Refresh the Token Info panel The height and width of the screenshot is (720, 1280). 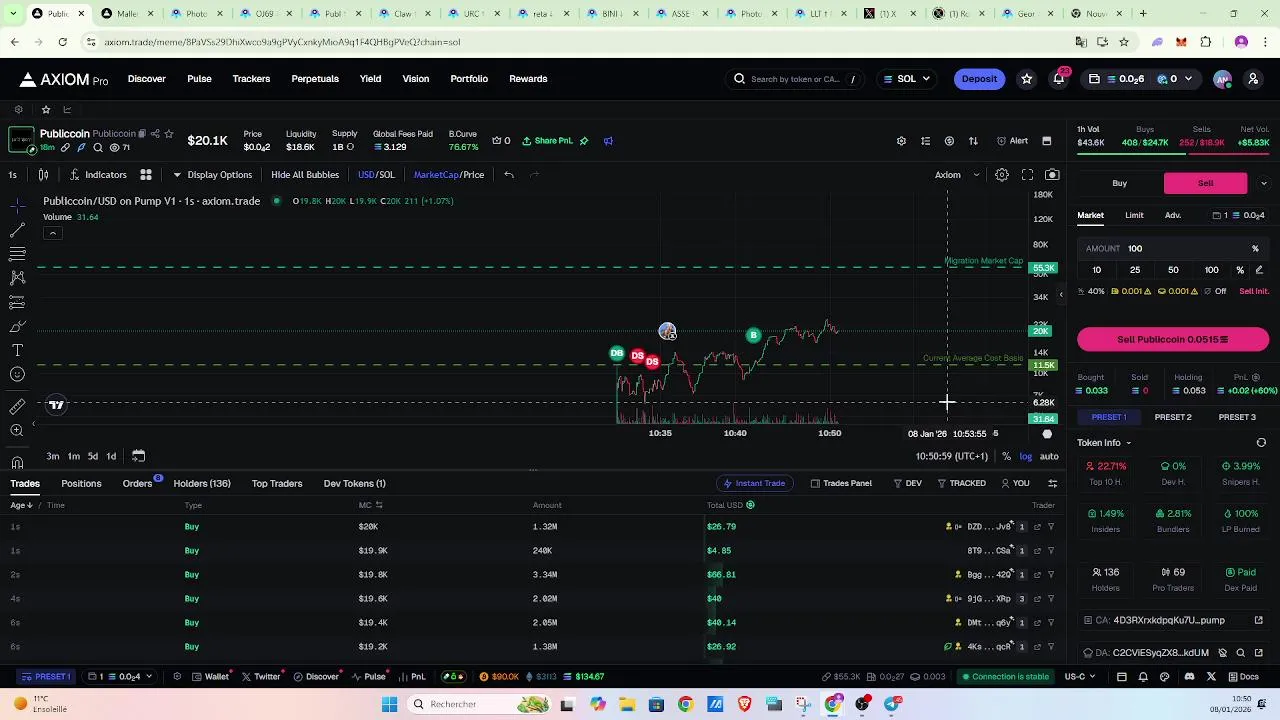1261,443
